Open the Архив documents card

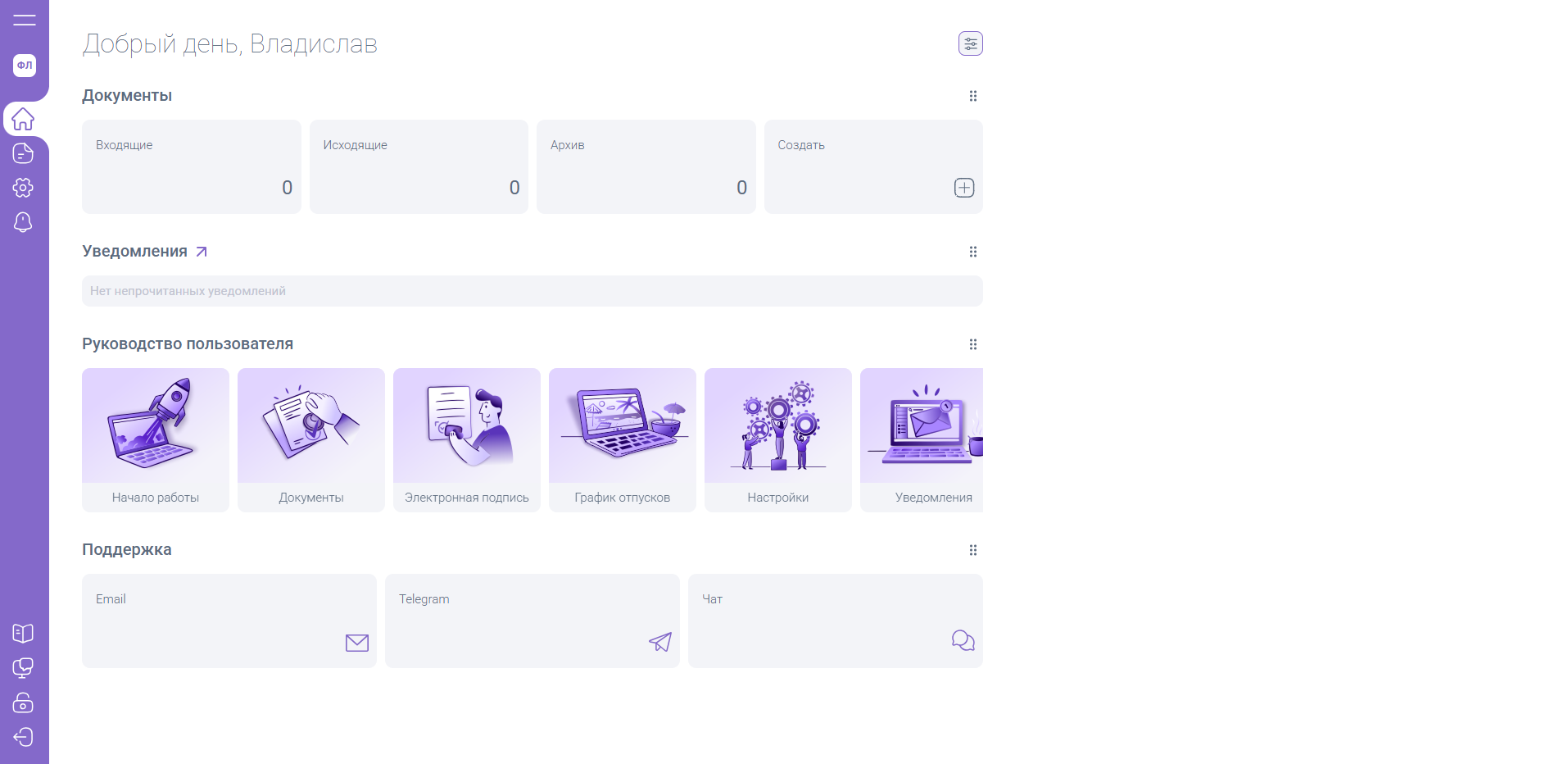click(646, 166)
